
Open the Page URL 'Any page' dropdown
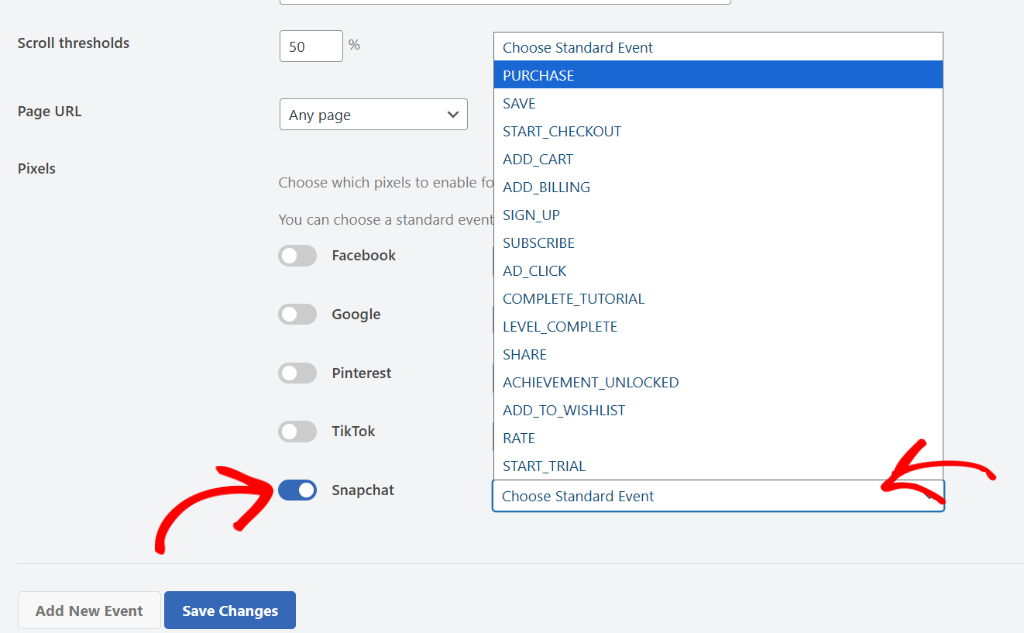(373, 115)
